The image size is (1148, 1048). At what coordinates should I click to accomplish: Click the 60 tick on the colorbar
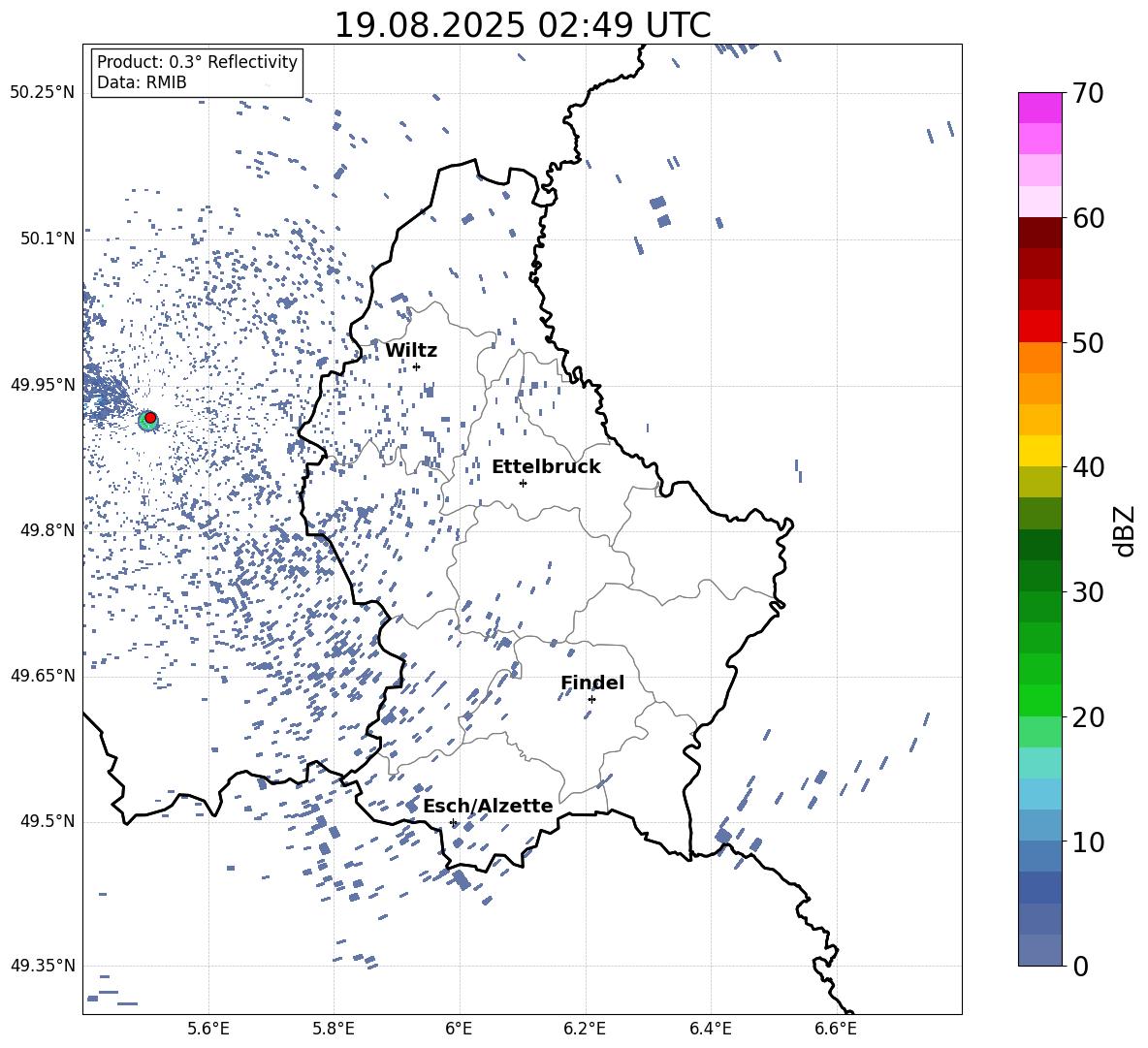point(1088,218)
